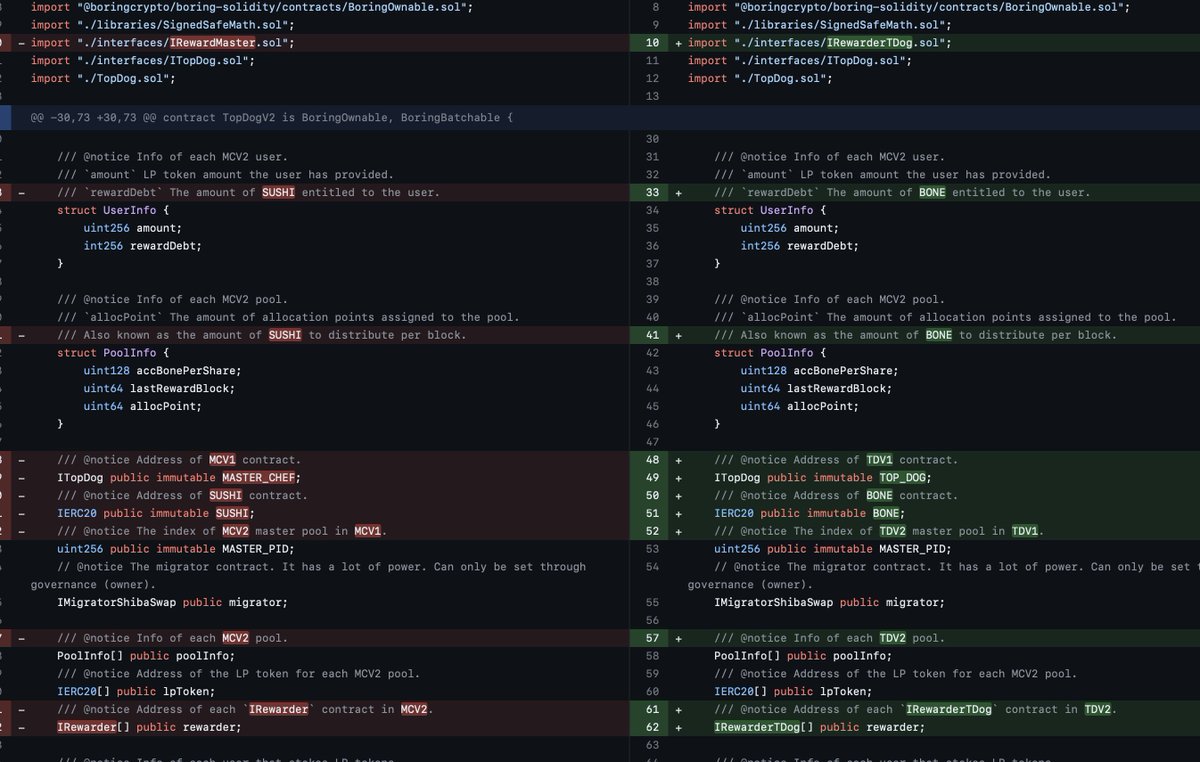Click line number 8 of the new file
This screenshot has width=1200, height=762.
[655, 7]
